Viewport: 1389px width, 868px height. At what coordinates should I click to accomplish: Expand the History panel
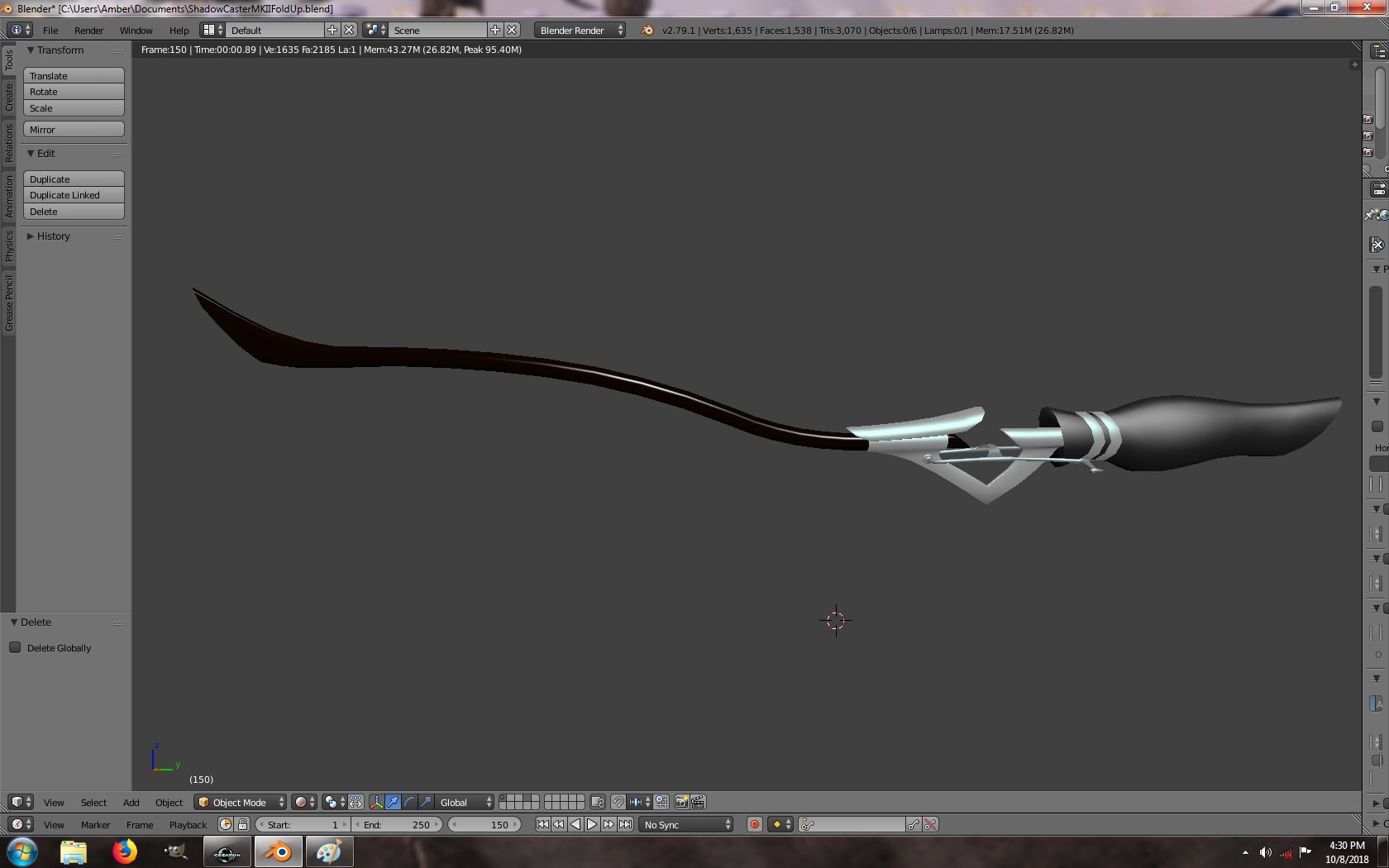(x=31, y=236)
